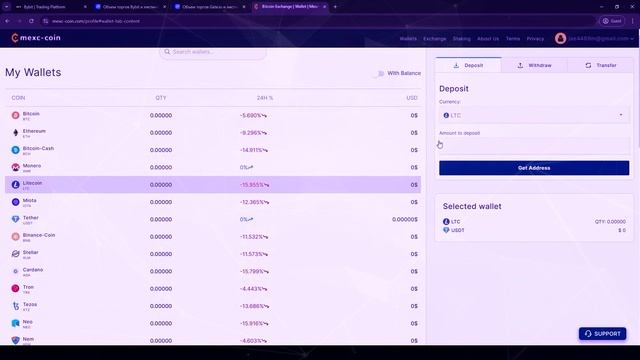Click Tron's 24h change value
This screenshot has width=640, height=360.
(253, 289)
